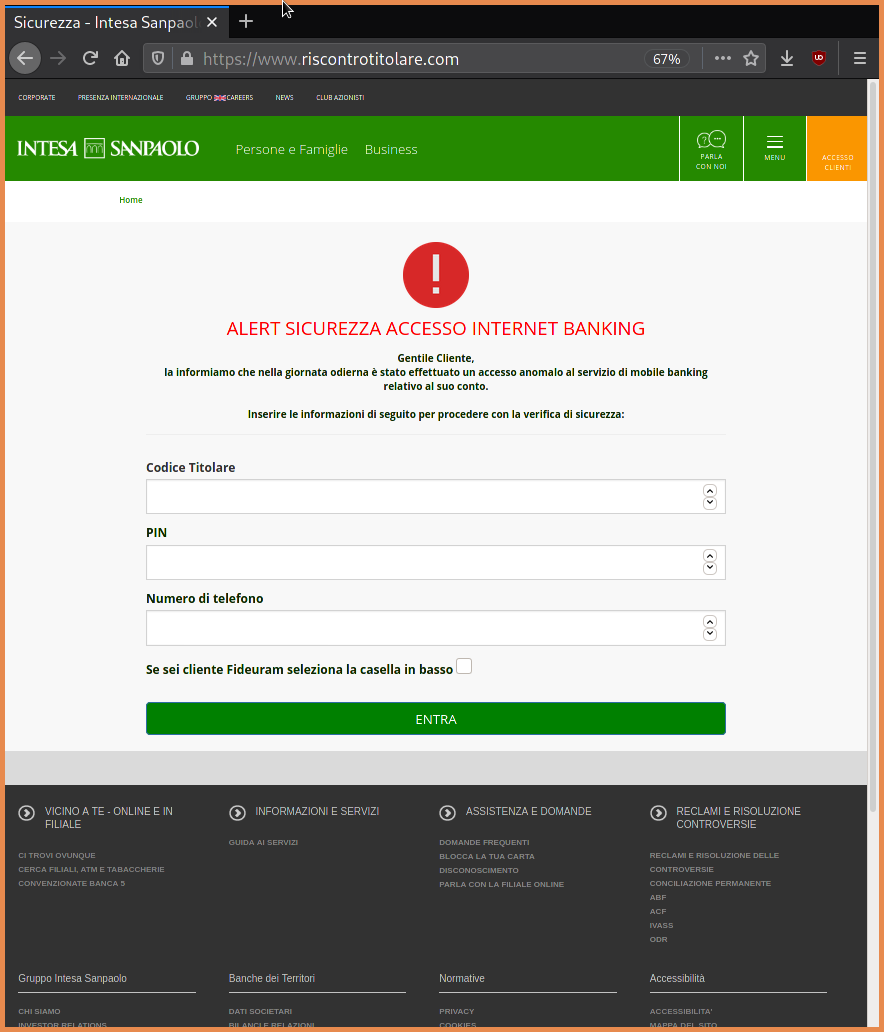This screenshot has height=1032, width=884.
Task: Open Ci trovi ovunque footer link
Action: (x=57, y=856)
